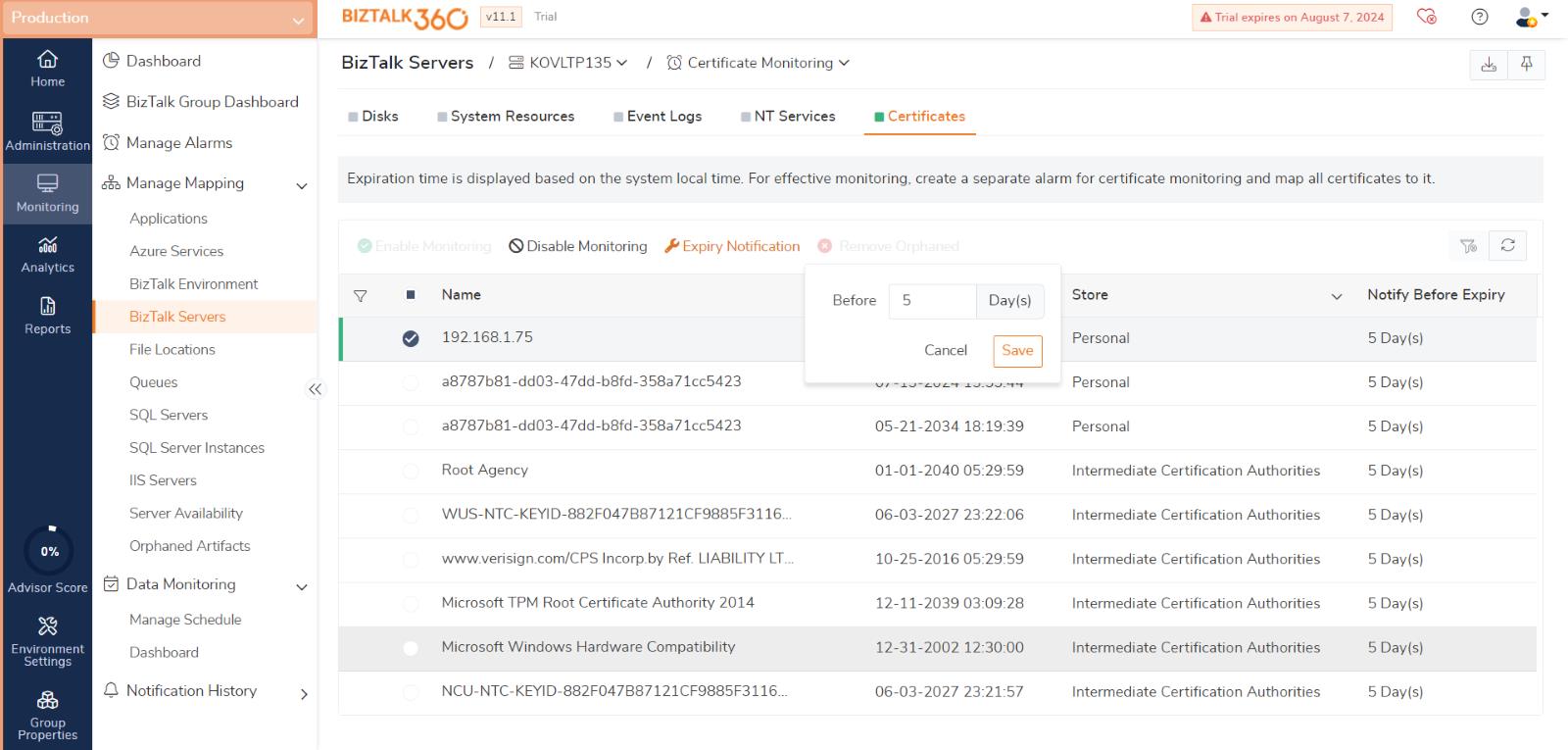Image resolution: width=1568 pixels, height=750 pixels.
Task: Open the Reports section
Action: pos(47,316)
